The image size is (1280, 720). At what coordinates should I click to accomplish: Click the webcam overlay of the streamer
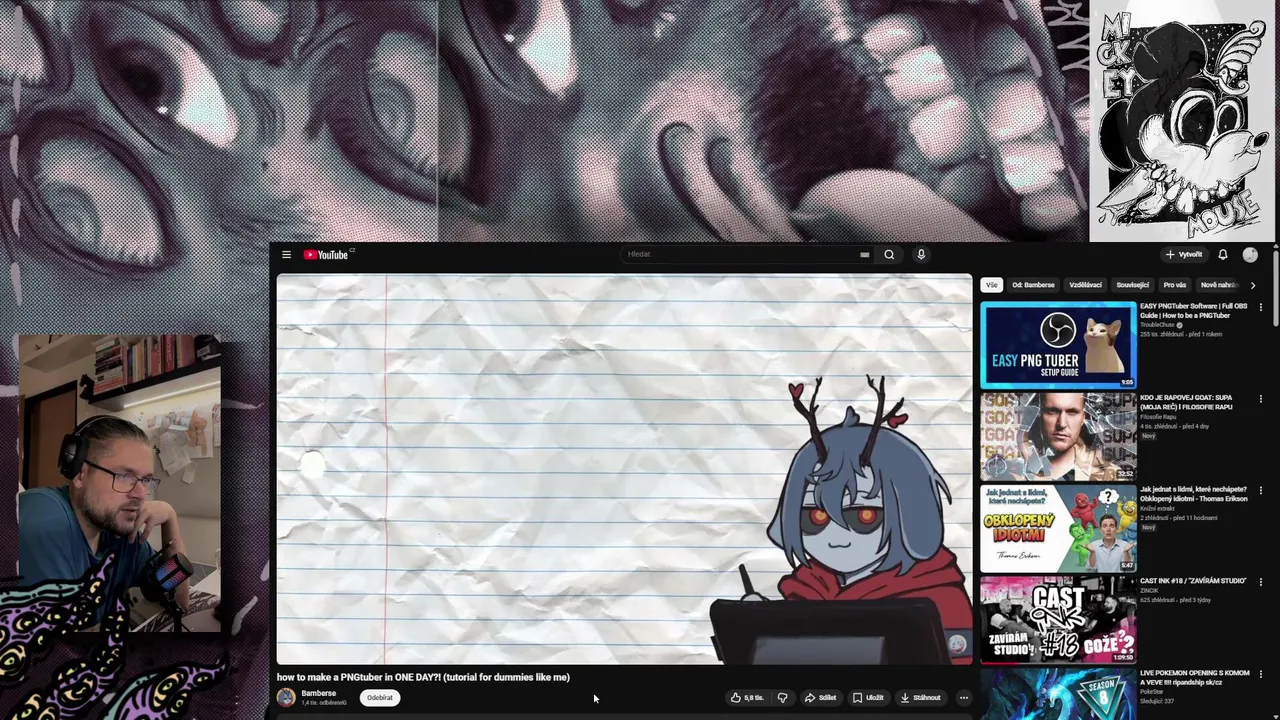(119, 483)
